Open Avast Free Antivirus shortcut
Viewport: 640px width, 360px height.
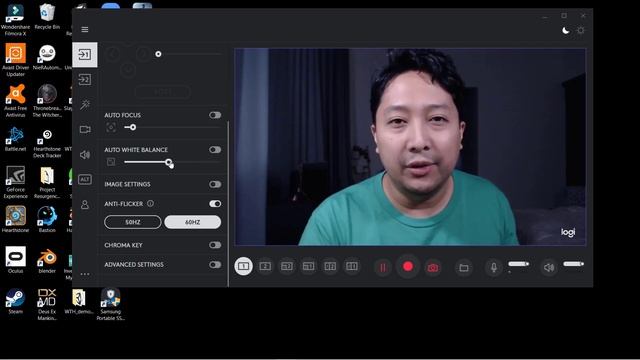click(16, 101)
